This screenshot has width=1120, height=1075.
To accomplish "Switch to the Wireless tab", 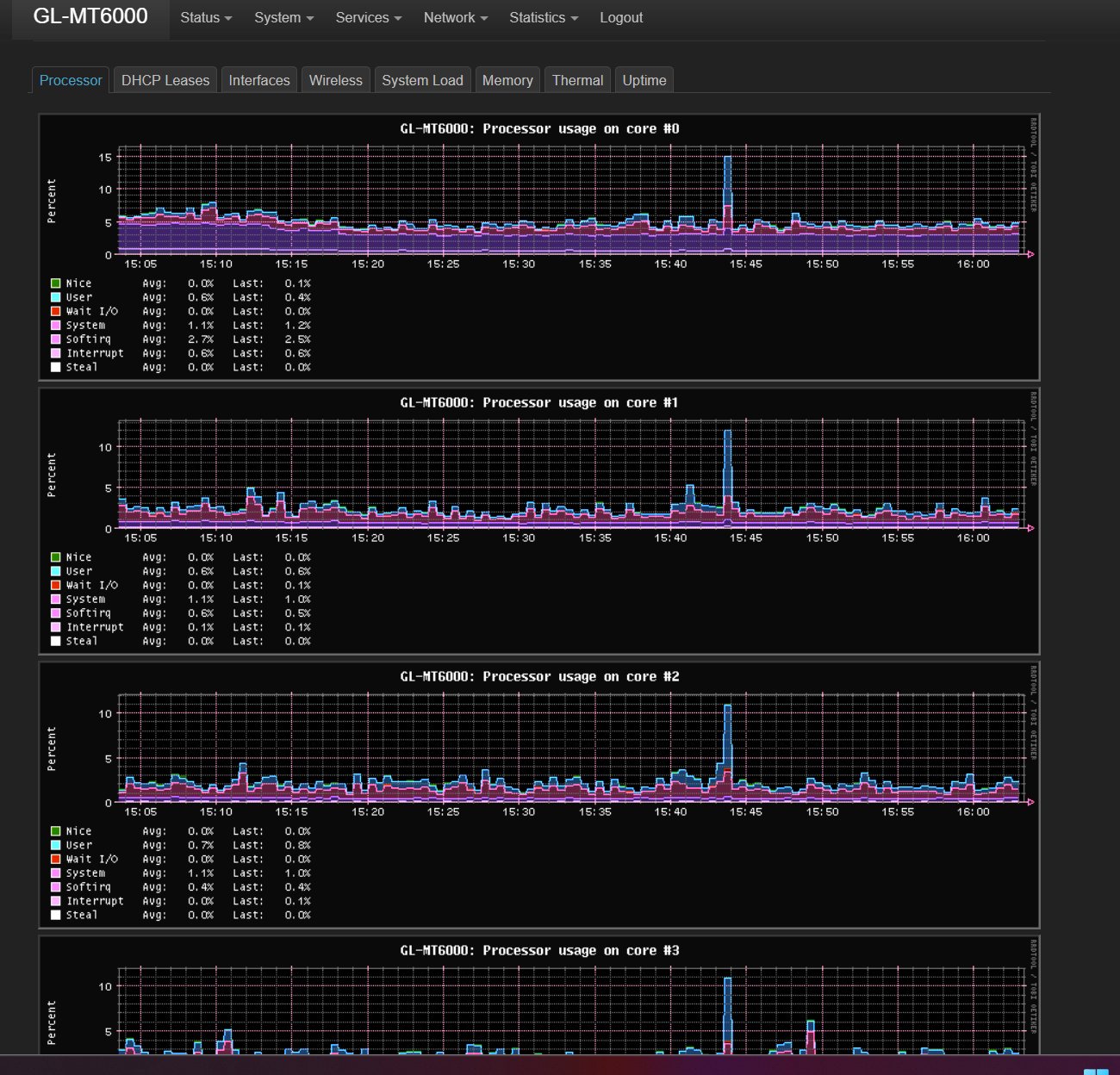I will [x=336, y=80].
